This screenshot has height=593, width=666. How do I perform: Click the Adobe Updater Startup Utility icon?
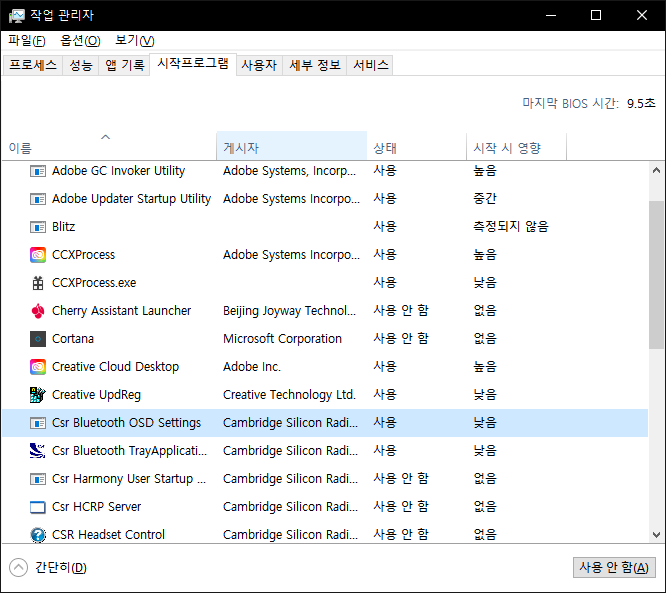[38, 199]
